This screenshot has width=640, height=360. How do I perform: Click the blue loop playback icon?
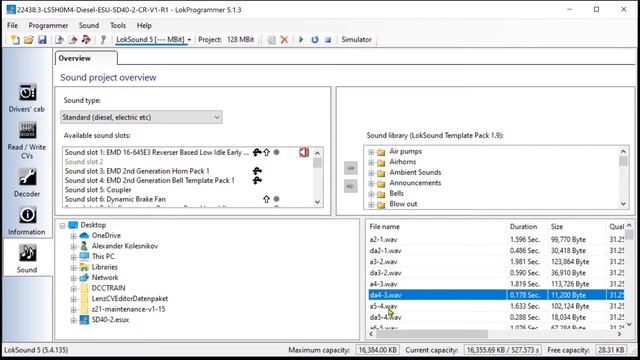pyautogui.click(x=315, y=40)
